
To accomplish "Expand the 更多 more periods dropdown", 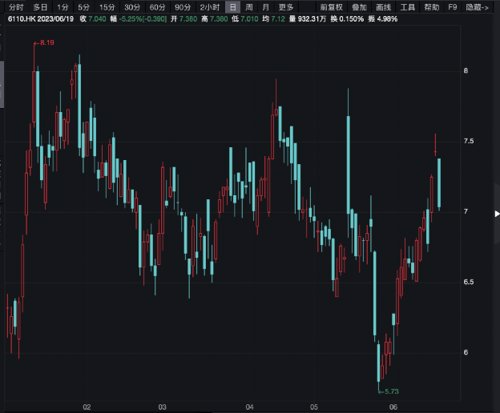I will click(286, 7).
